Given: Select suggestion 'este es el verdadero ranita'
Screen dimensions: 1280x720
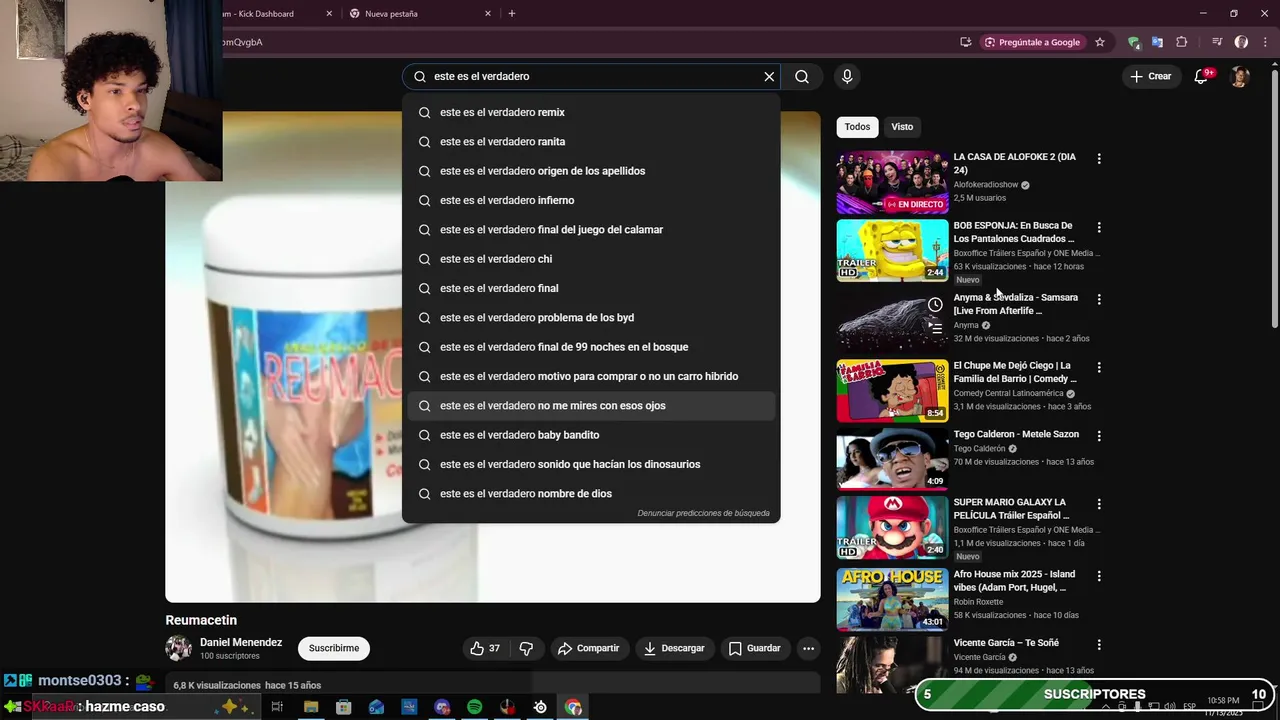Looking at the screenshot, I should (x=591, y=141).
